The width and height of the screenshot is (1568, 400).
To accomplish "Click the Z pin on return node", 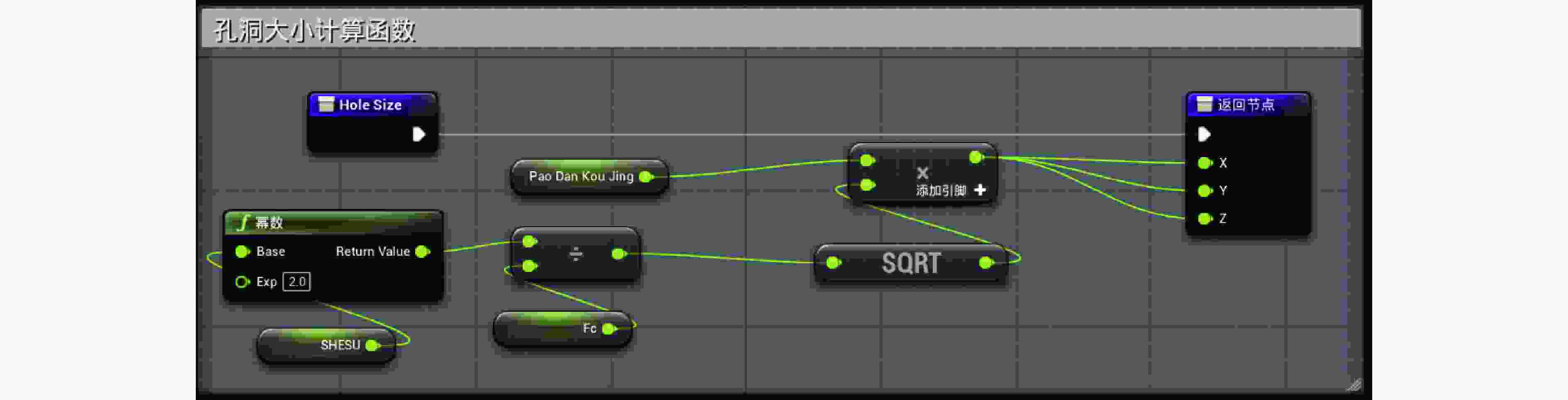I will [1205, 219].
